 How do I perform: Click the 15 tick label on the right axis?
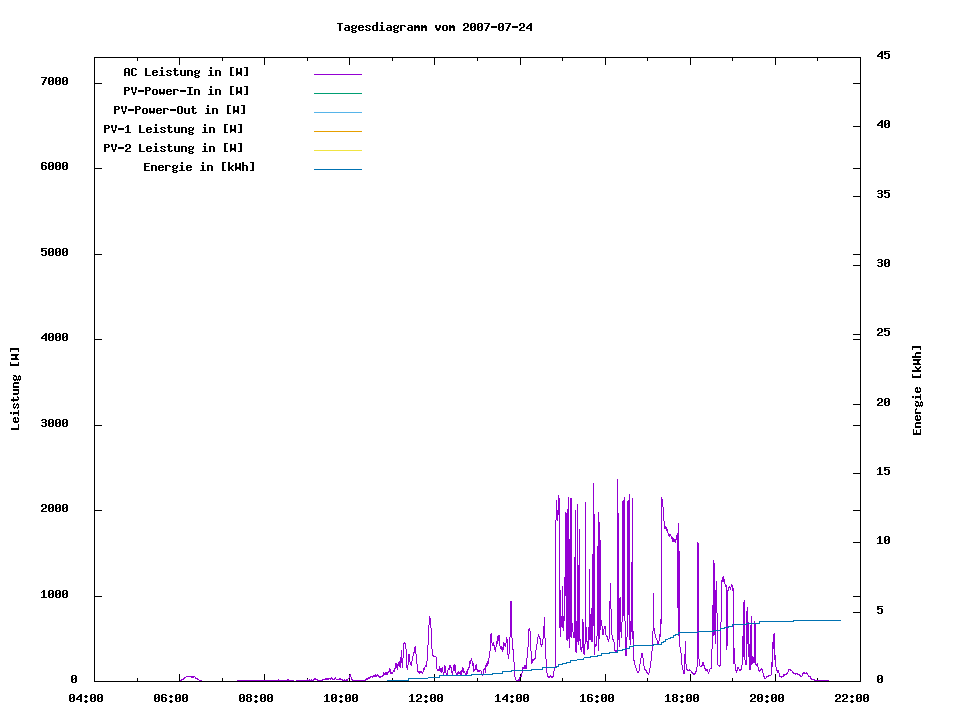click(883, 472)
